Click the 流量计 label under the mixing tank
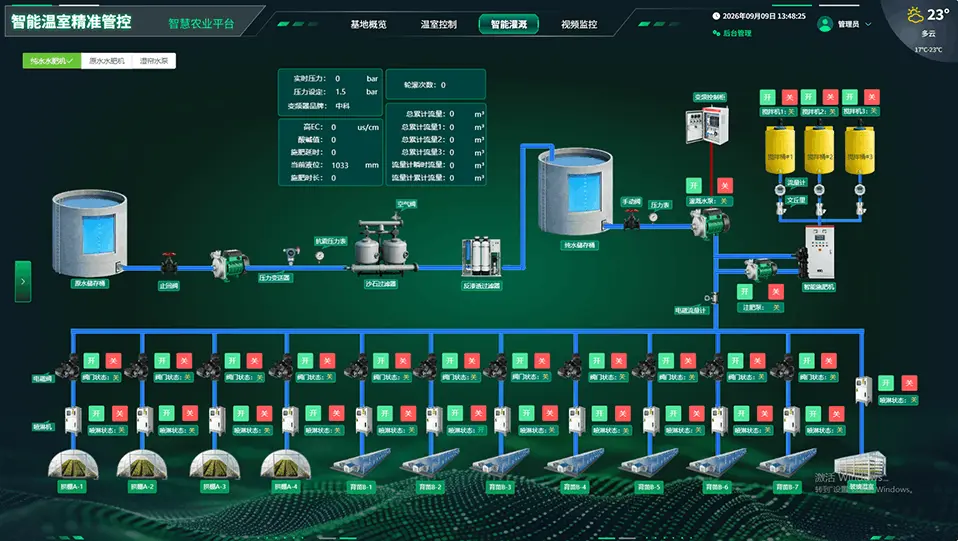Image resolution: width=958 pixels, height=541 pixels. click(x=796, y=182)
